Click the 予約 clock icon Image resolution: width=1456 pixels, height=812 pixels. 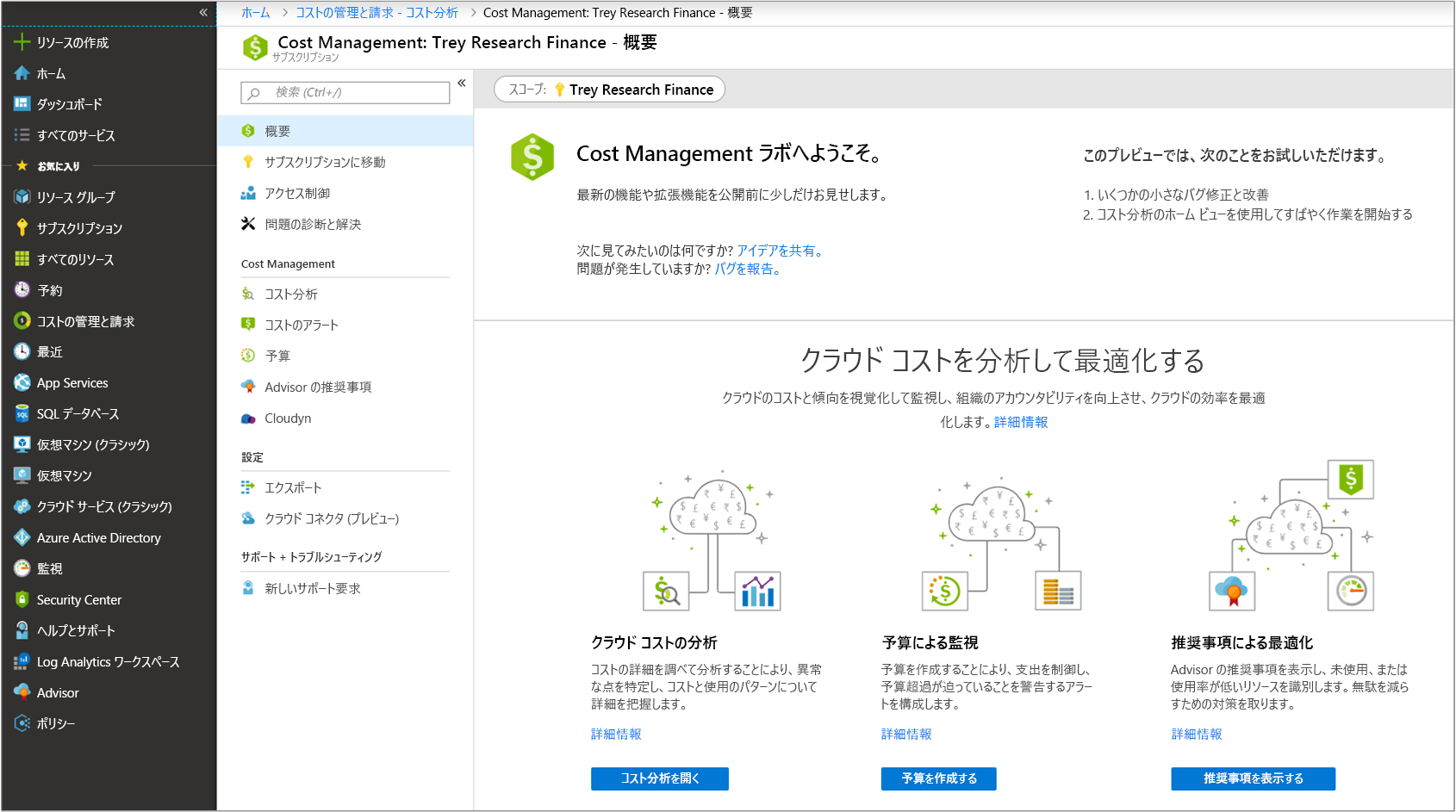(x=22, y=290)
